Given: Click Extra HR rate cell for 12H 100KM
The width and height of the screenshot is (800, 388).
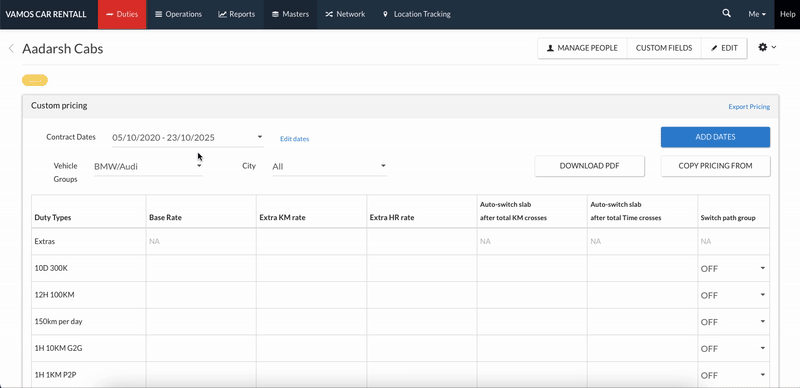Looking at the screenshot, I should [x=421, y=295].
